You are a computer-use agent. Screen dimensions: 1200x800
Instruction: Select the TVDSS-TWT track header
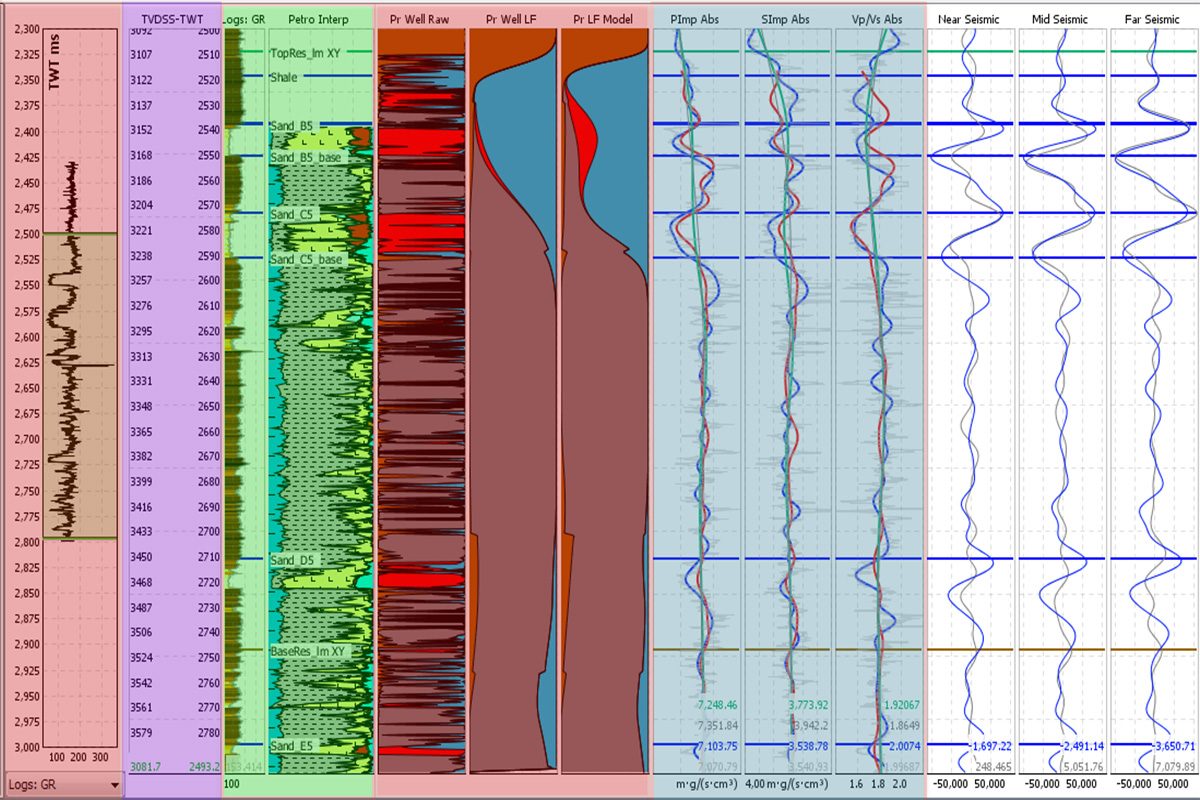174,19
